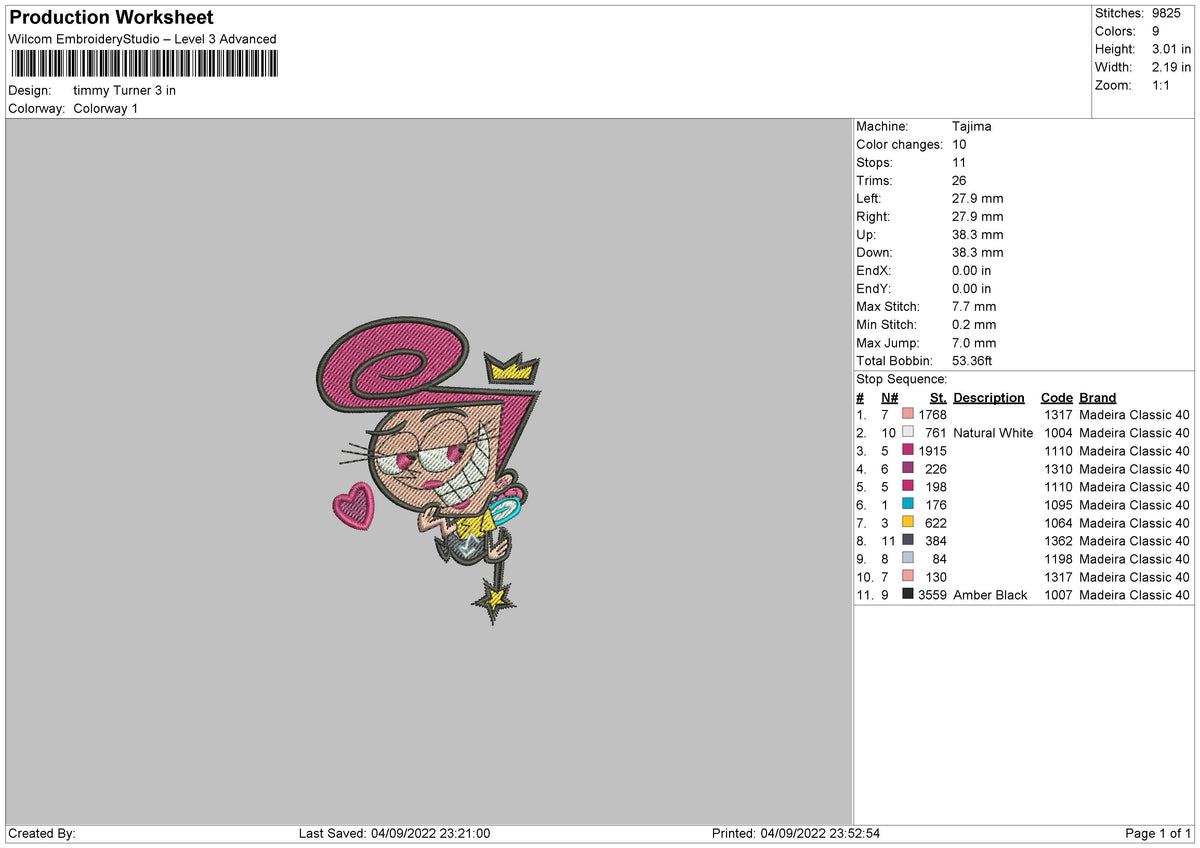Select the yellow swatch for code 1064

[x=908, y=523]
